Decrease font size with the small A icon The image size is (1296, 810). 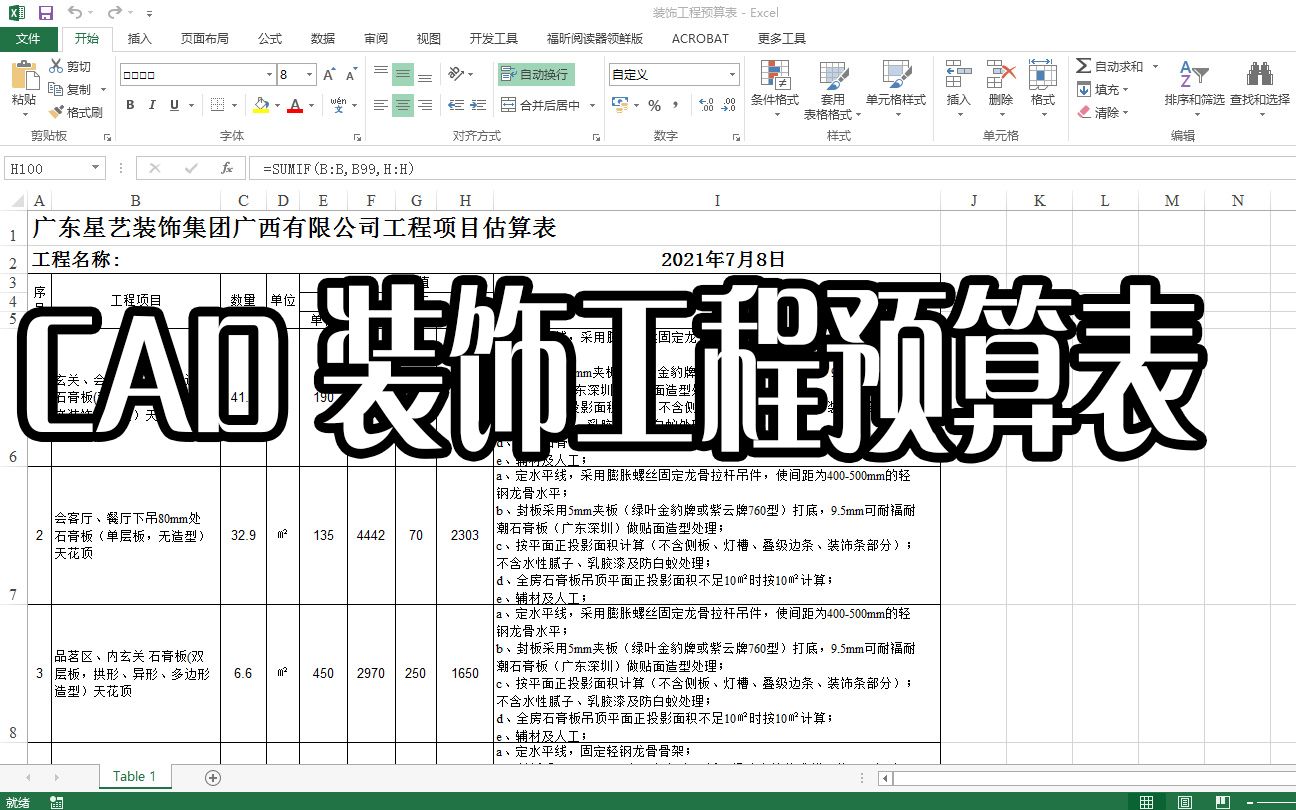(351, 75)
